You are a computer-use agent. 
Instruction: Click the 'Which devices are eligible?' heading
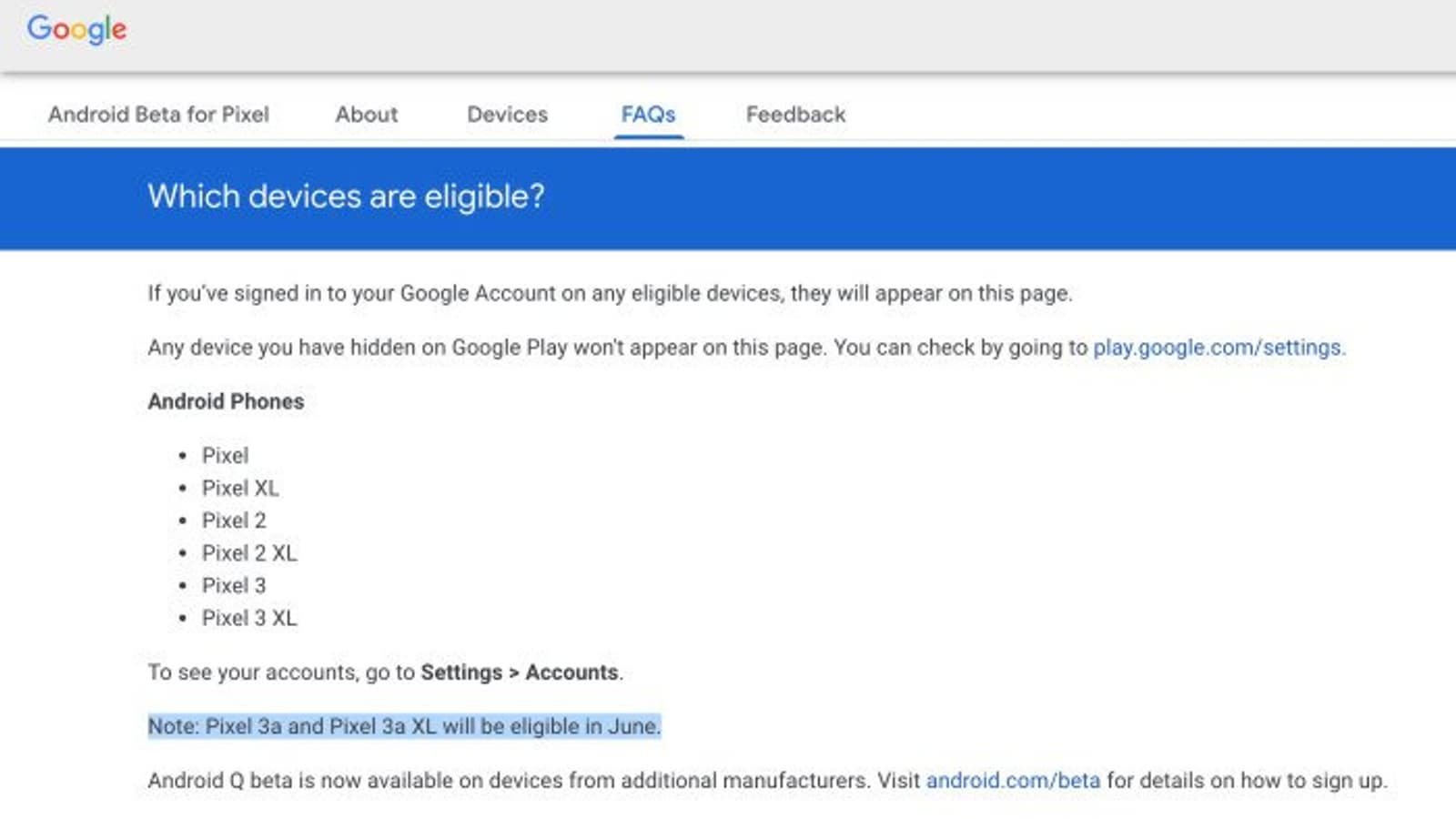[346, 197]
